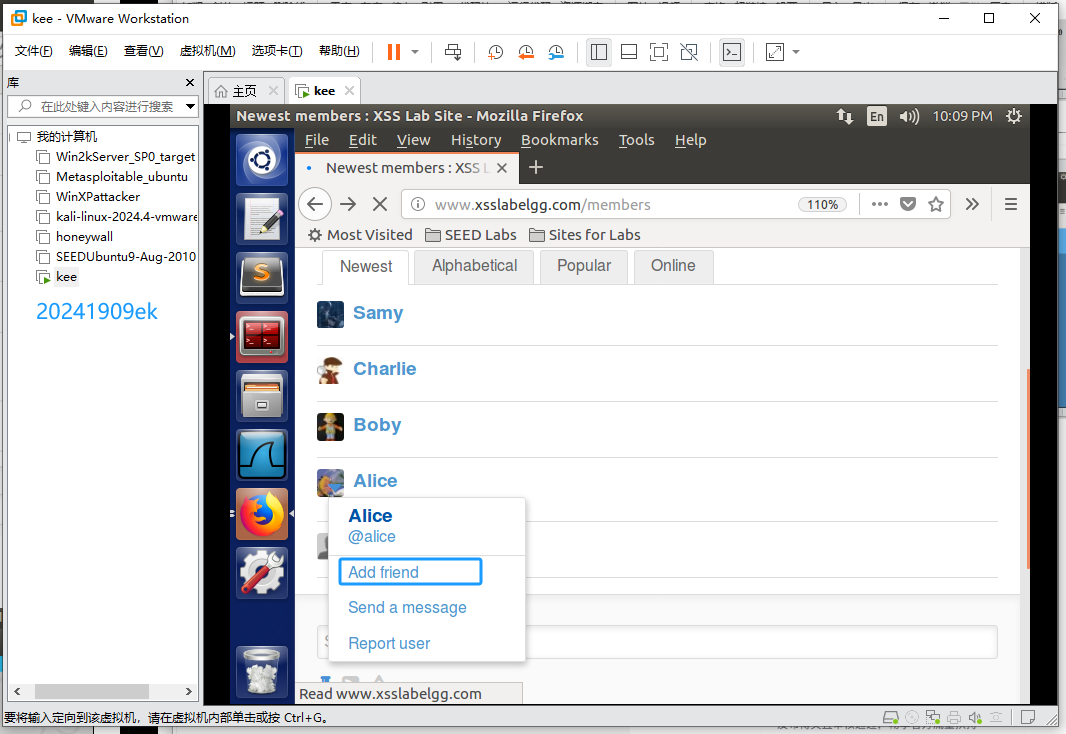Click the Ubuntu network indicator icon

pyautogui.click(x=845, y=116)
